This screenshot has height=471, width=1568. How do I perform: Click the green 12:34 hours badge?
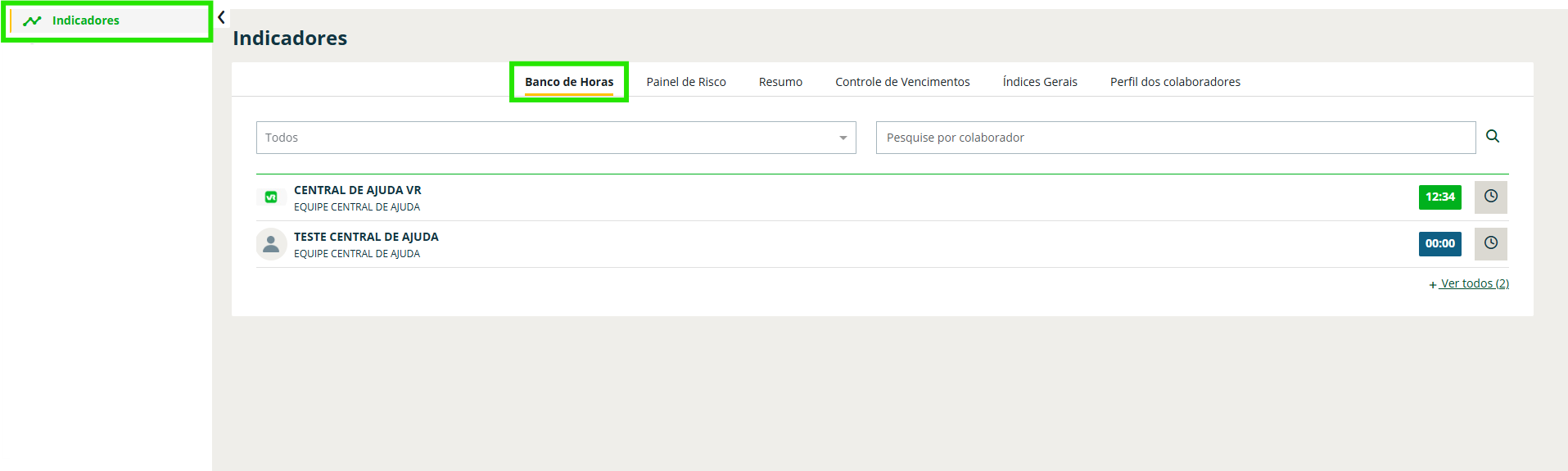[1439, 197]
